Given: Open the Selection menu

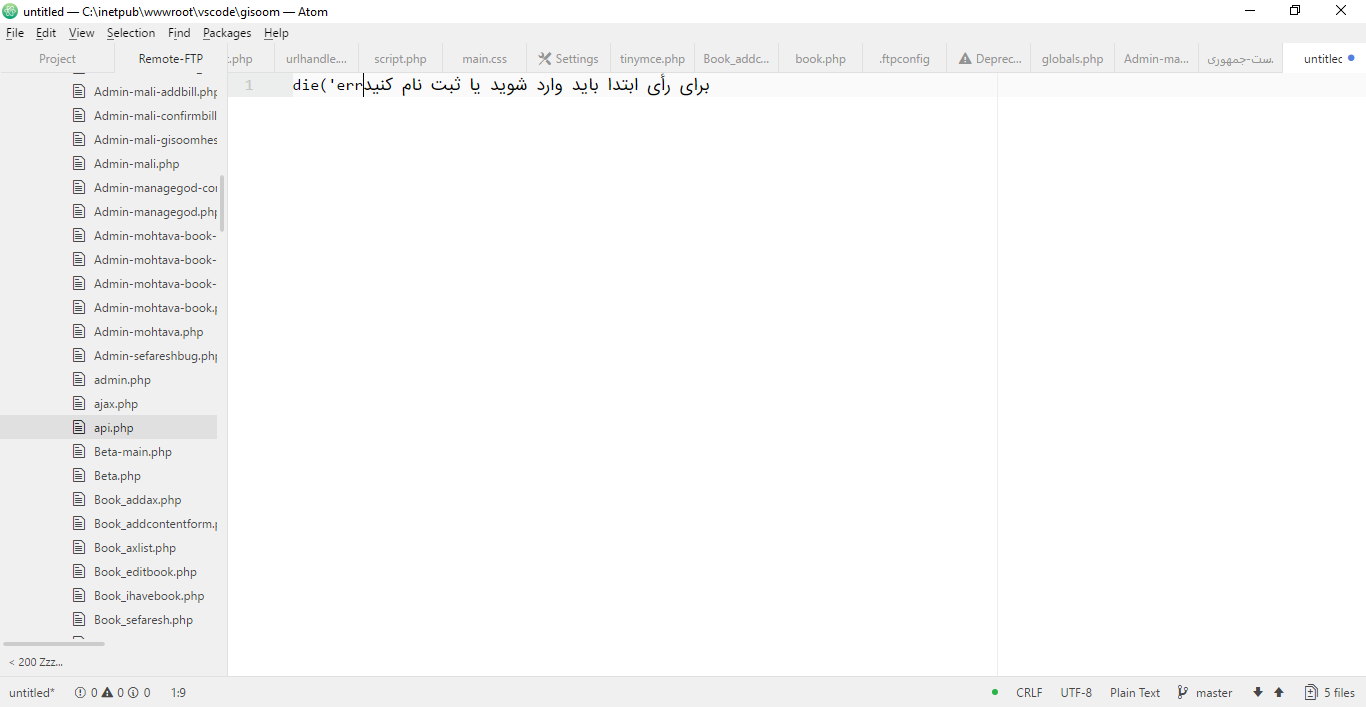Looking at the screenshot, I should (x=131, y=33).
